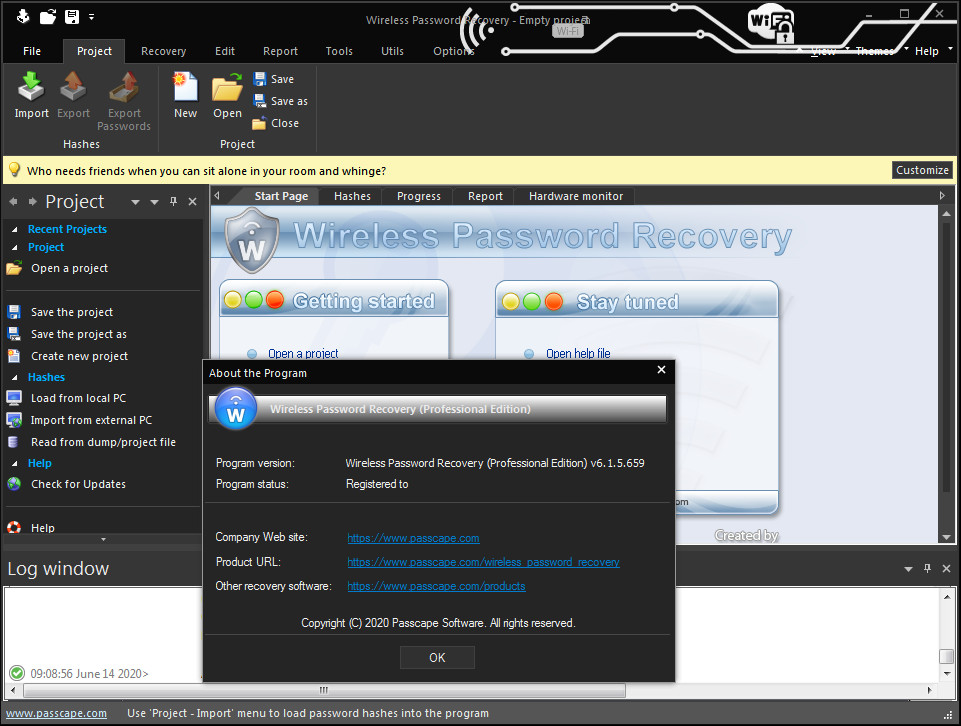Click Save in the Project ribbon group
961x726 pixels.
[274, 79]
